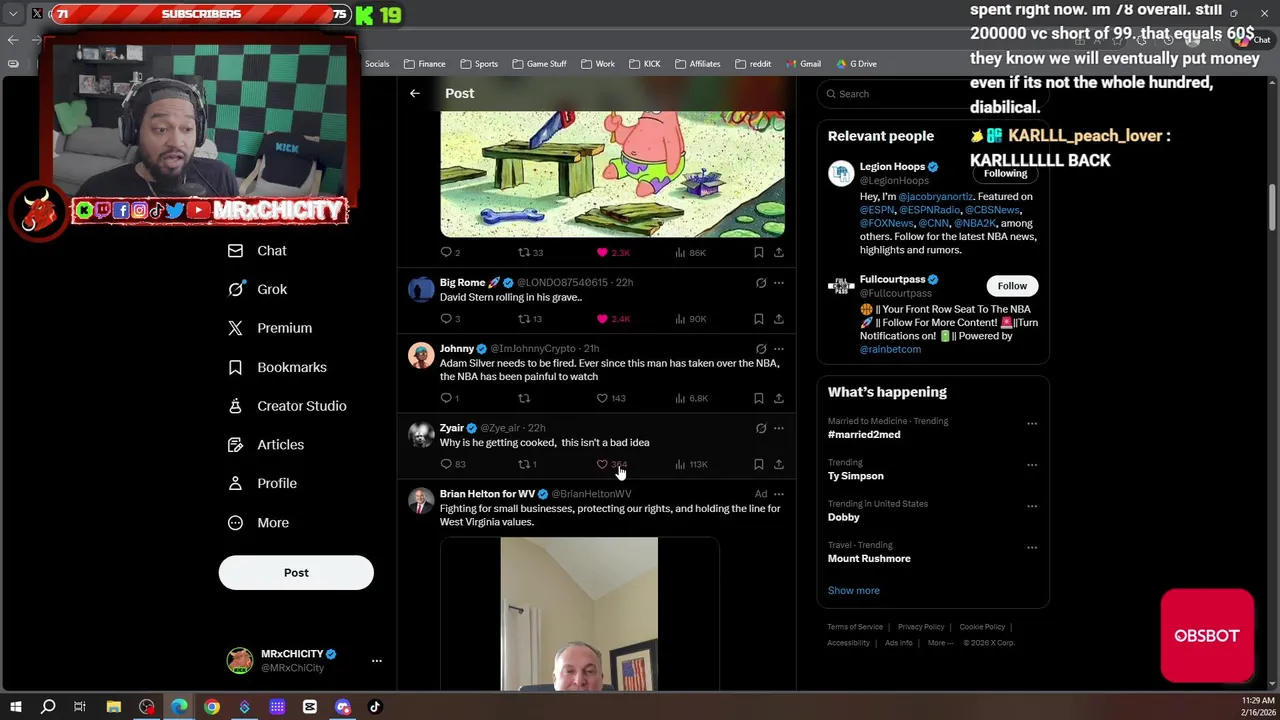The width and height of the screenshot is (1280, 720).
Task: Reply to Johnny's post
Action: pos(446,398)
